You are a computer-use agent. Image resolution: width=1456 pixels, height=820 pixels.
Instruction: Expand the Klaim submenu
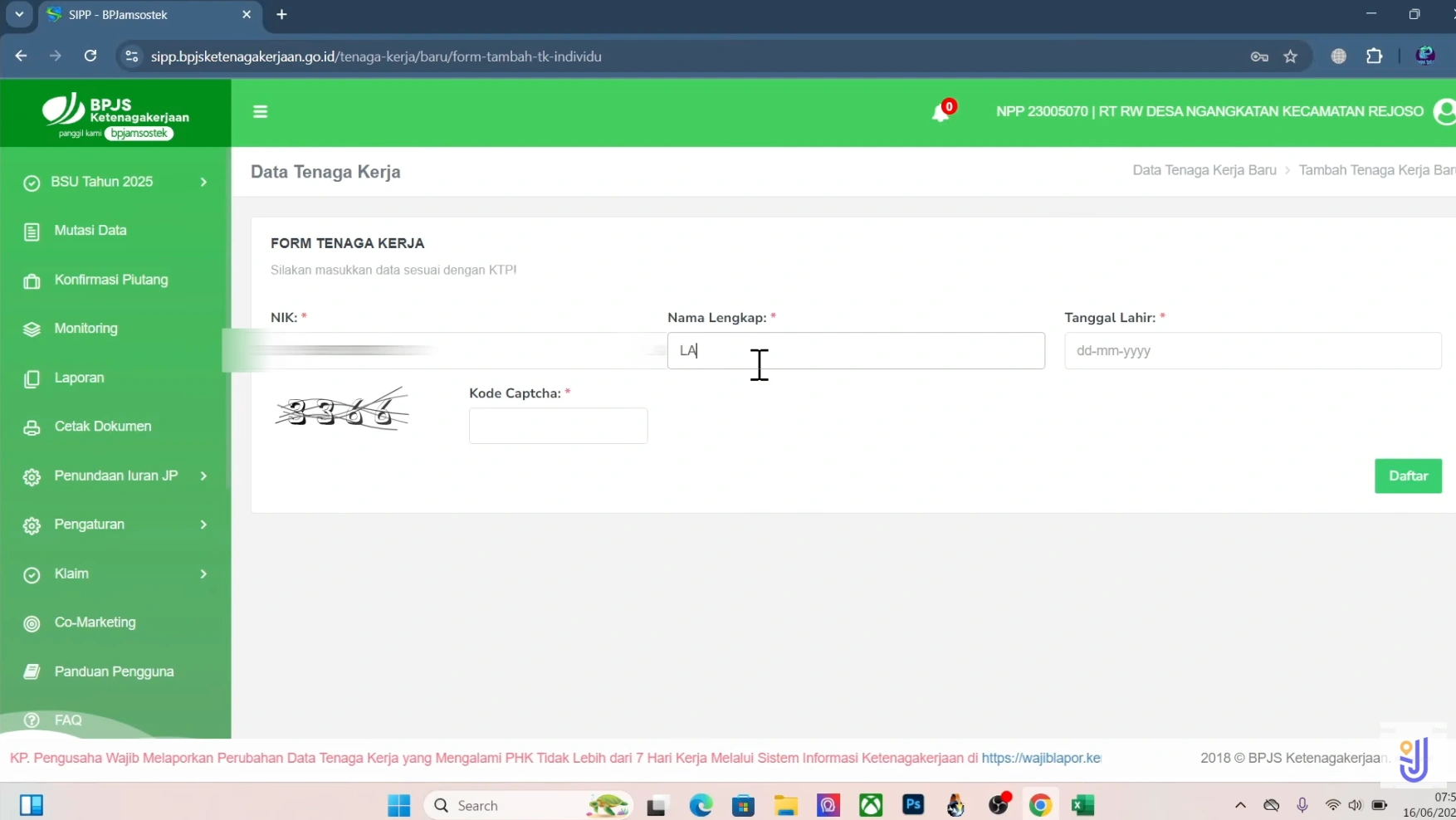(71, 574)
